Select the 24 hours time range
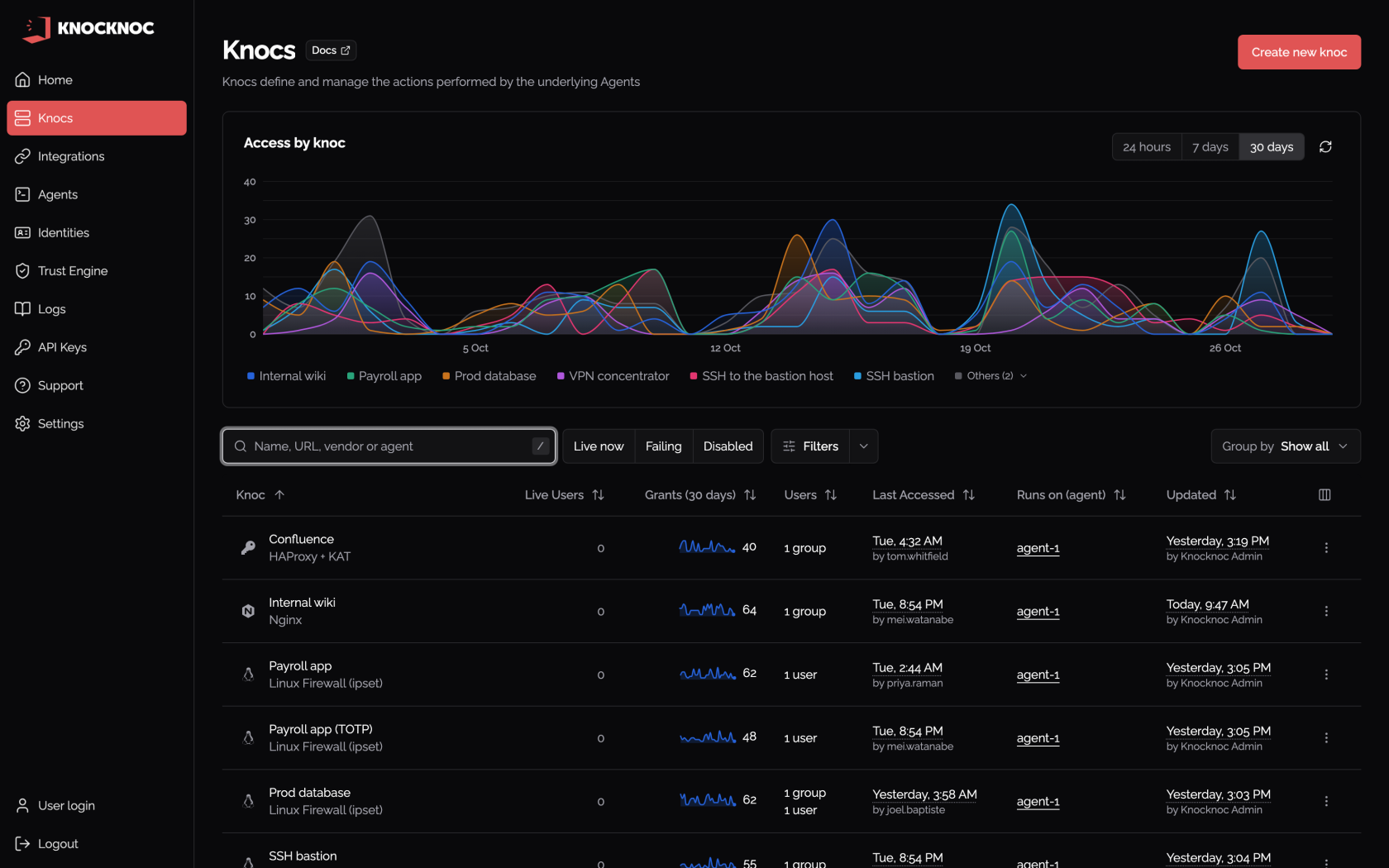The height and width of the screenshot is (868, 1389). pos(1147,146)
